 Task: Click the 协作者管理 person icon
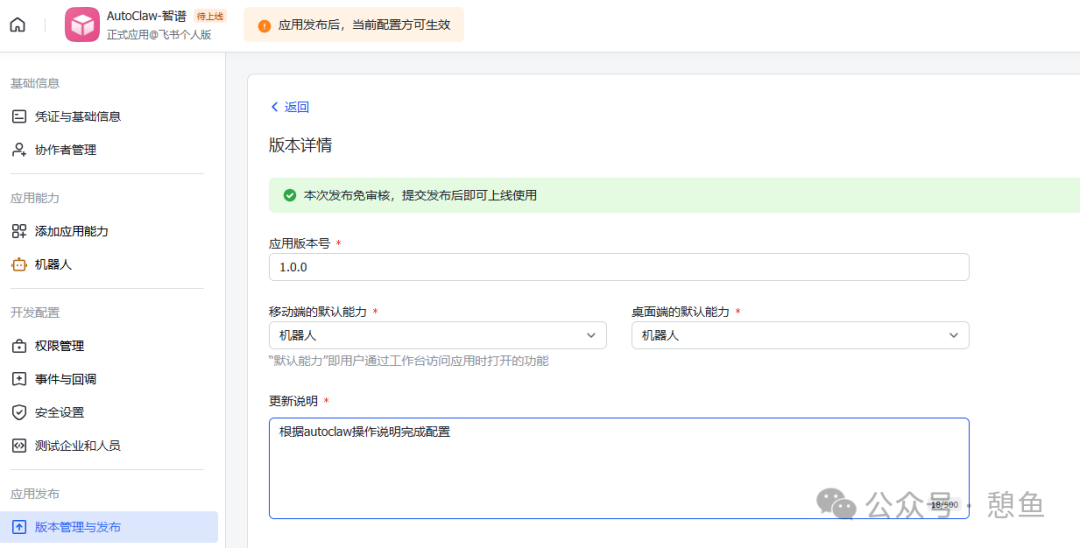(x=19, y=149)
